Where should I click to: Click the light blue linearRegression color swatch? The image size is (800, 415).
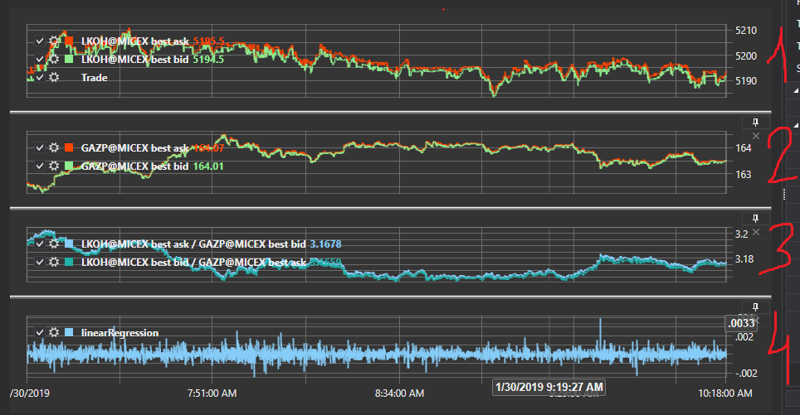coord(69,332)
